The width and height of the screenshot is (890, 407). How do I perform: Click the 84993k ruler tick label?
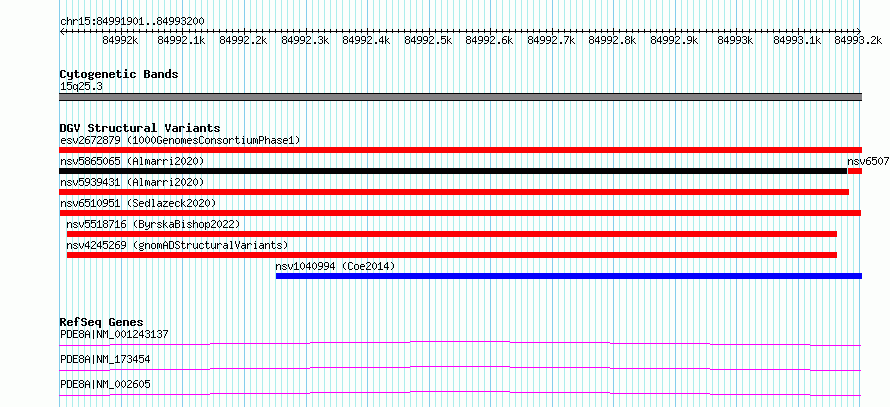tap(736, 40)
